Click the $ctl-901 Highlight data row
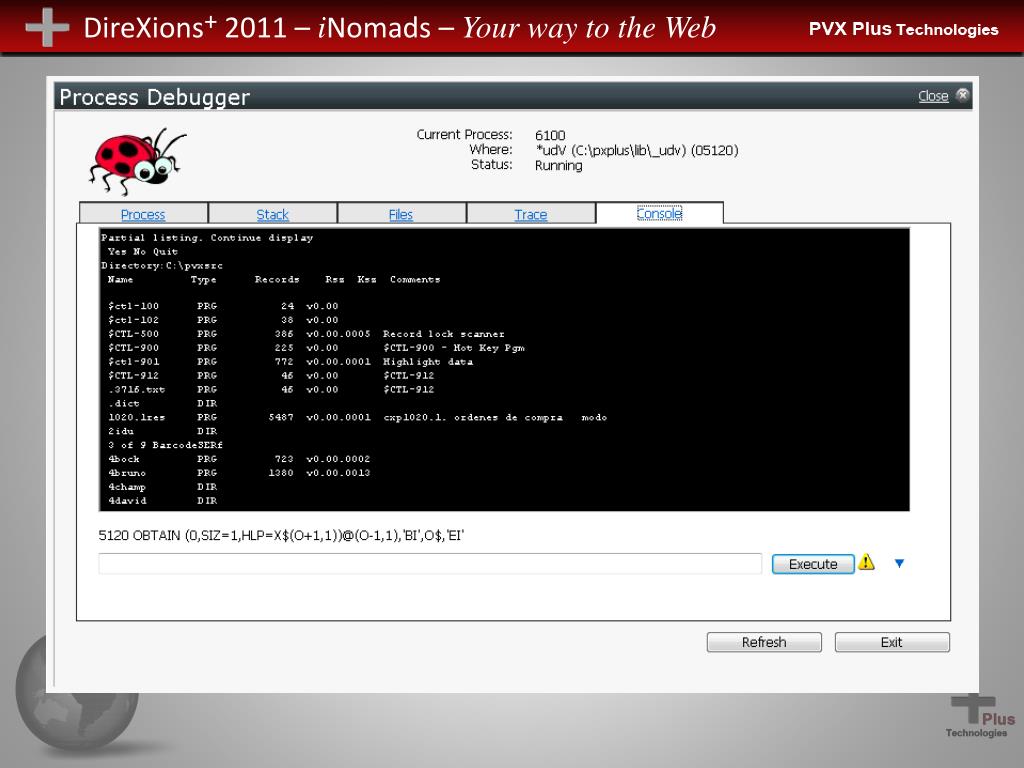The height and width of the screenshot is (768, 1024). 290,361
